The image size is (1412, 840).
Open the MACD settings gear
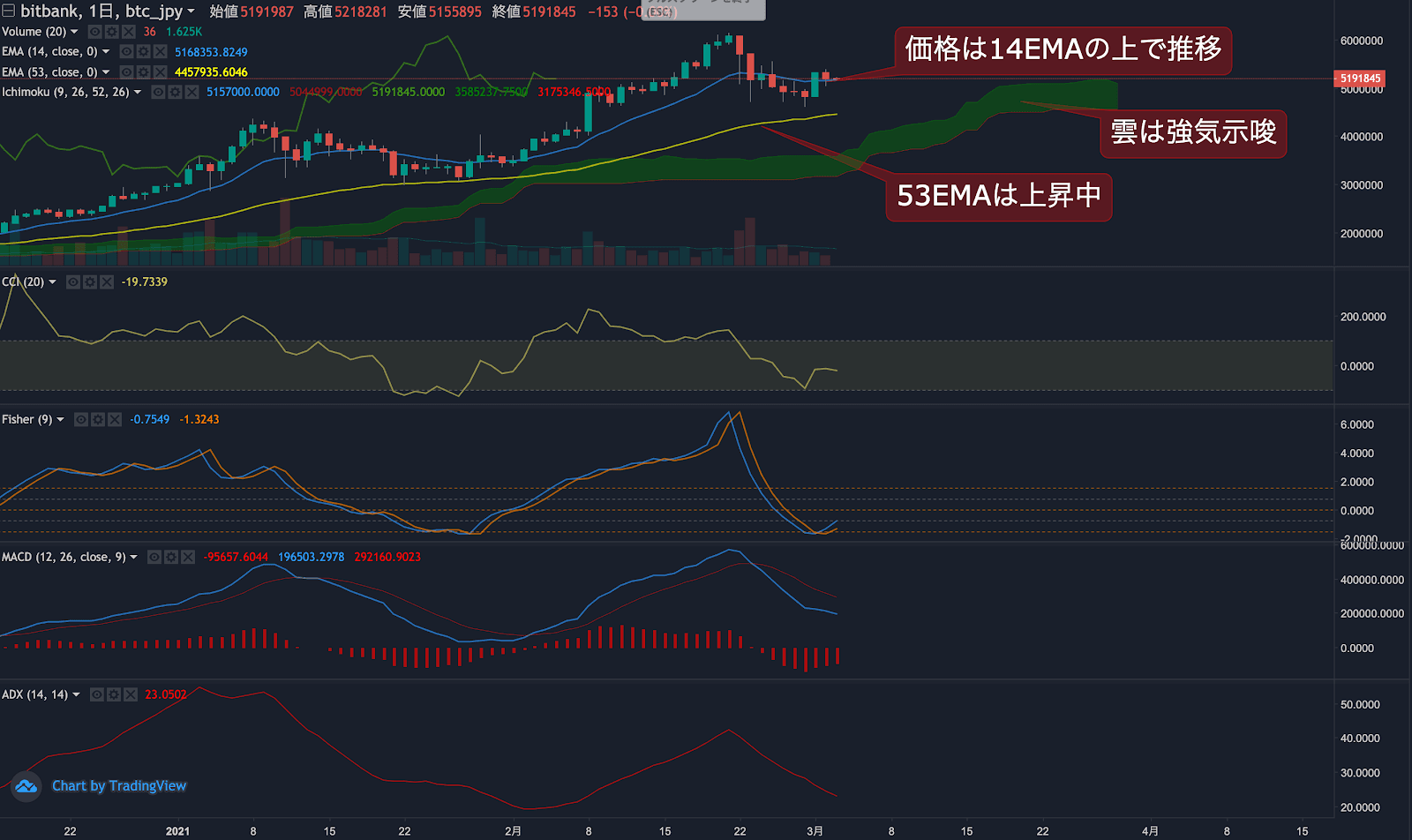(171, 557)
